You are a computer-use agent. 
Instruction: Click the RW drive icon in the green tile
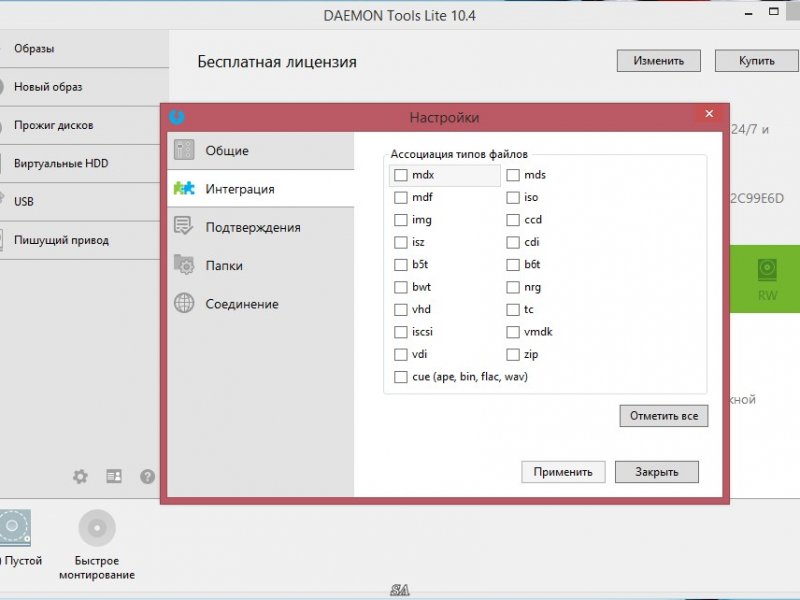[767, 270]
